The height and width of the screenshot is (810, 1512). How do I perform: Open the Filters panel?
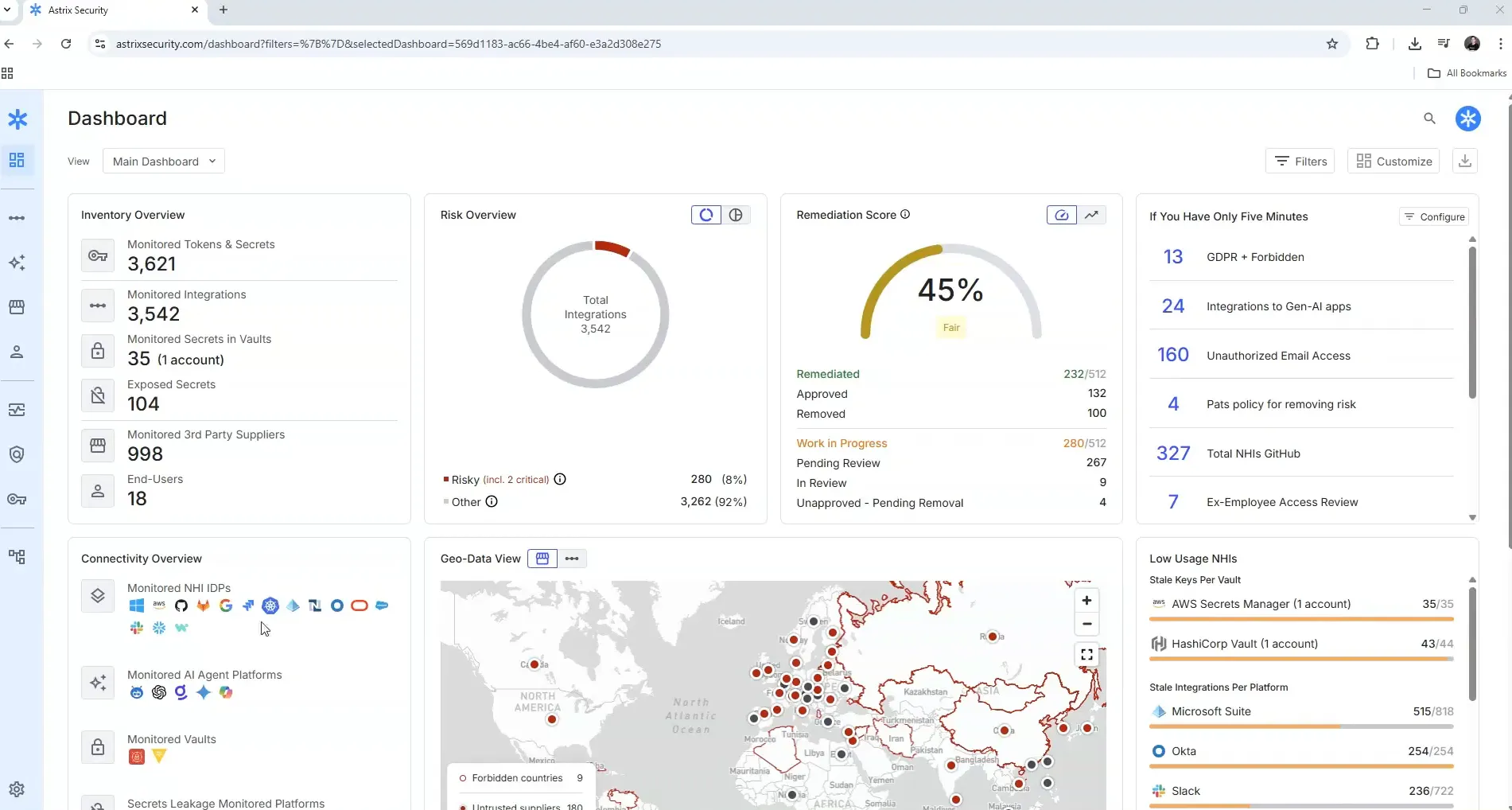[x=1300, y=161]
